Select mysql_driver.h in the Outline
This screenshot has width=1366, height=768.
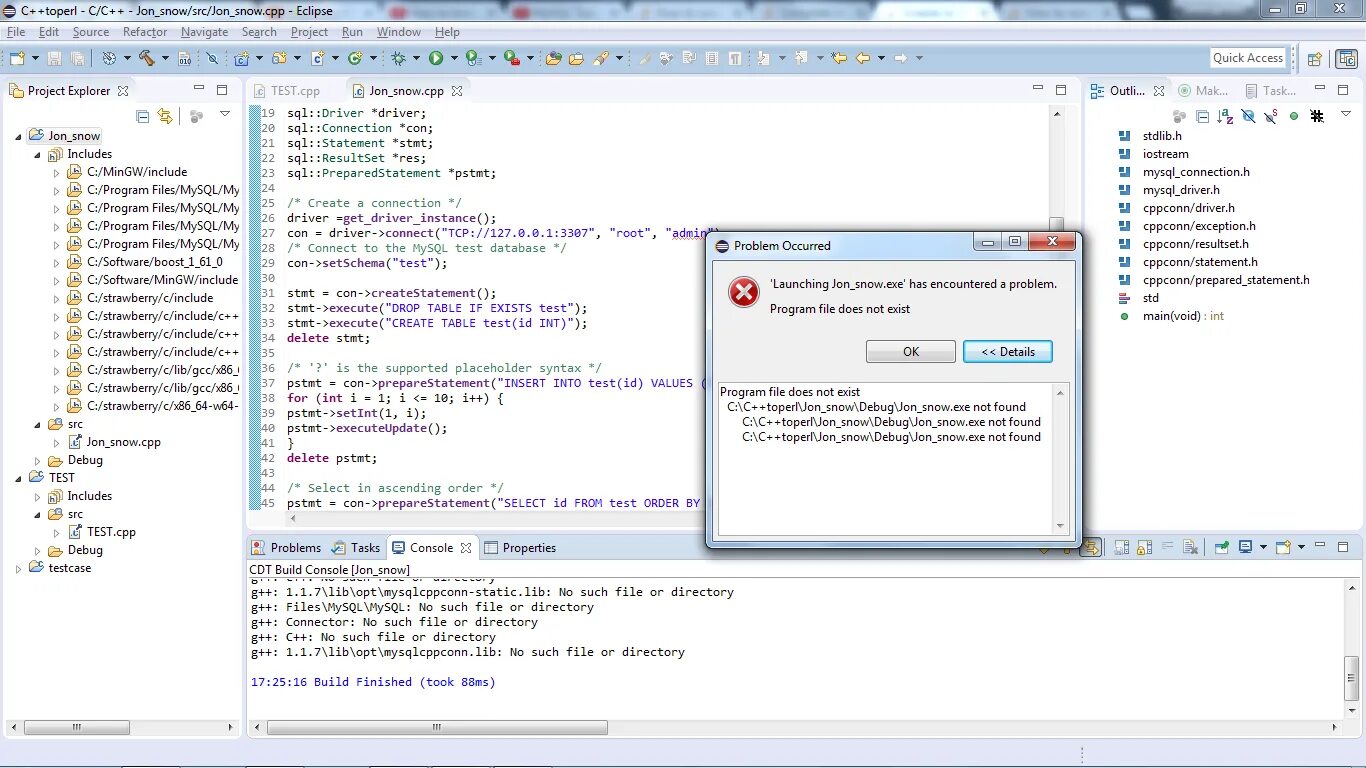1169,190
